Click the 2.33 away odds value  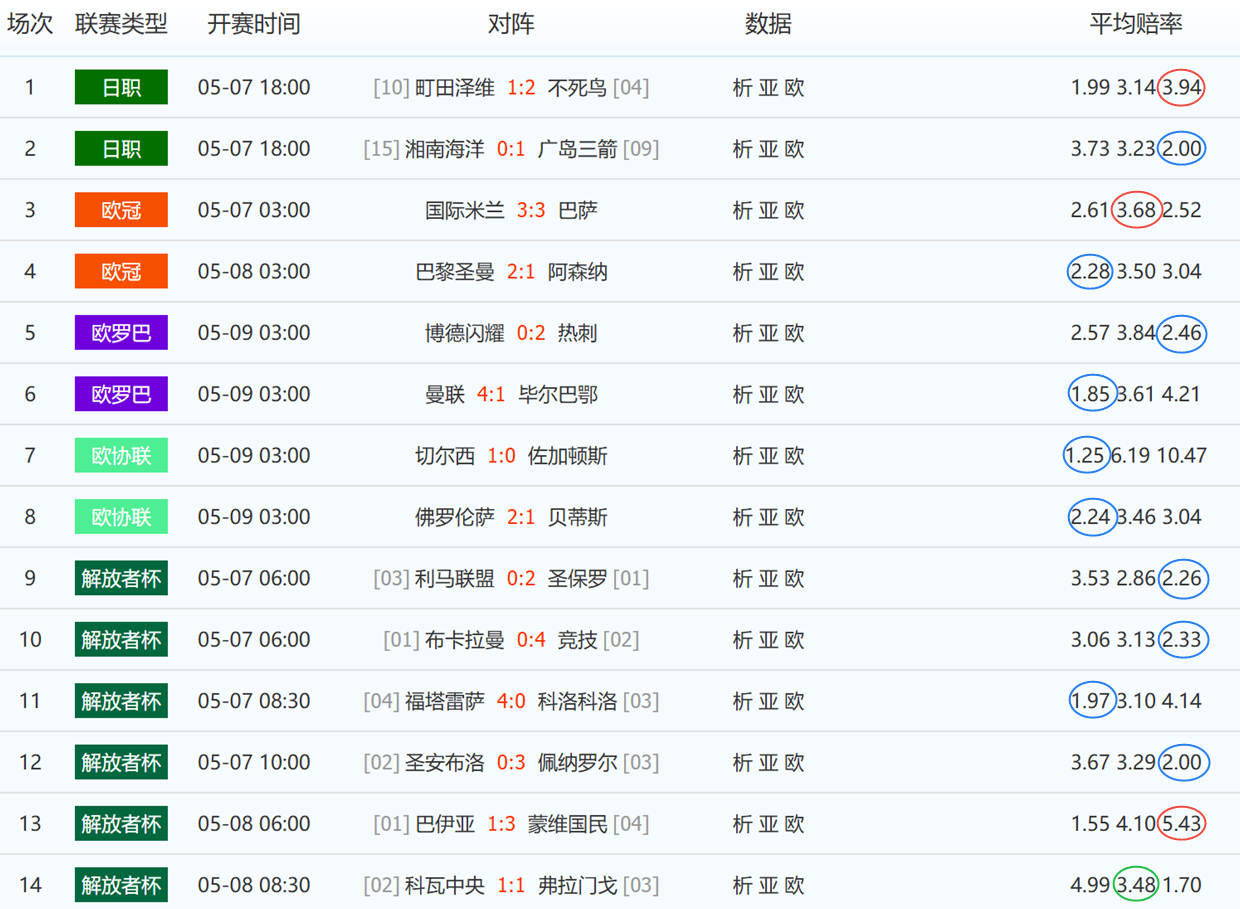[x=1181, y=640]
